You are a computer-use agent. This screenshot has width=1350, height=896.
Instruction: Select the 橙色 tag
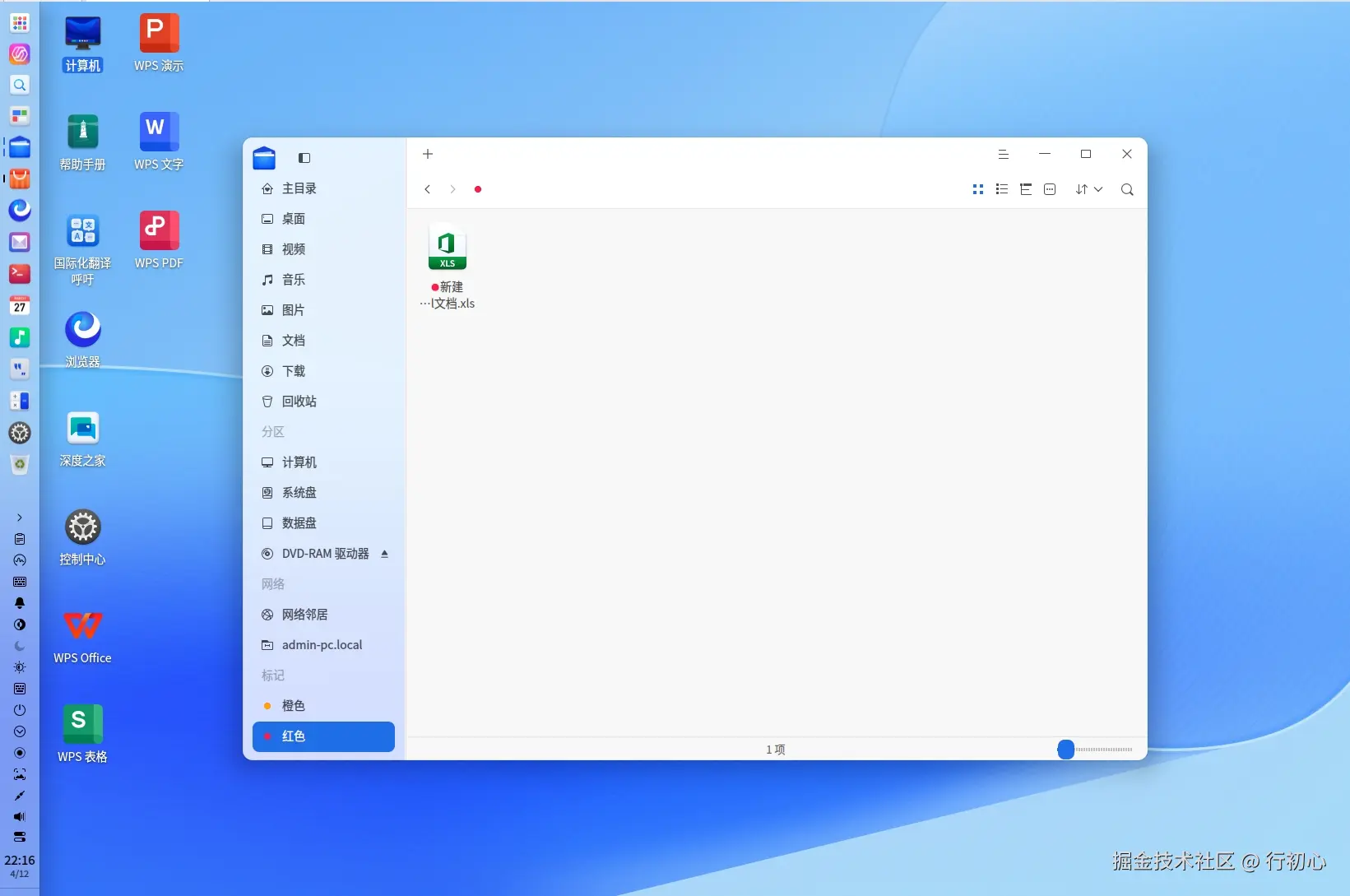pyautogui.click(x=323, y=706)
